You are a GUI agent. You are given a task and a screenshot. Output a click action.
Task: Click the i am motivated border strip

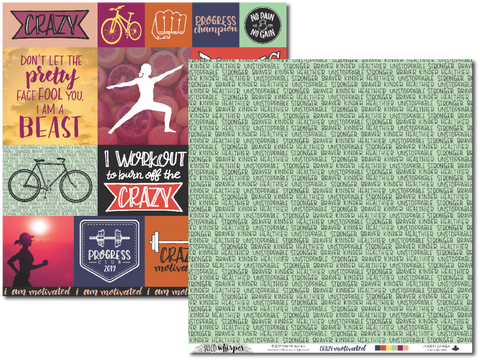(96, 292)
